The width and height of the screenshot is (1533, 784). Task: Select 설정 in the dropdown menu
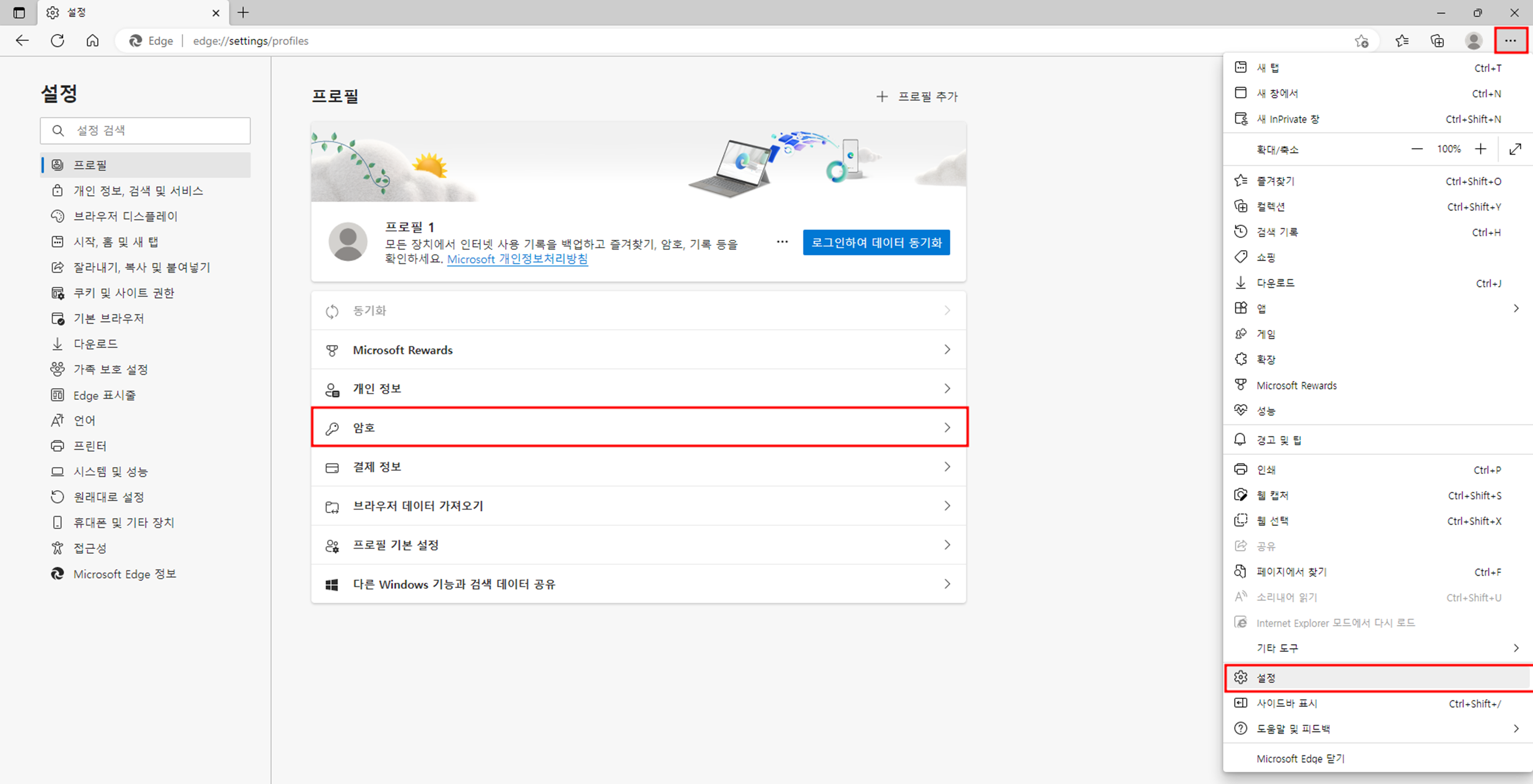[x=1265, y=678]
